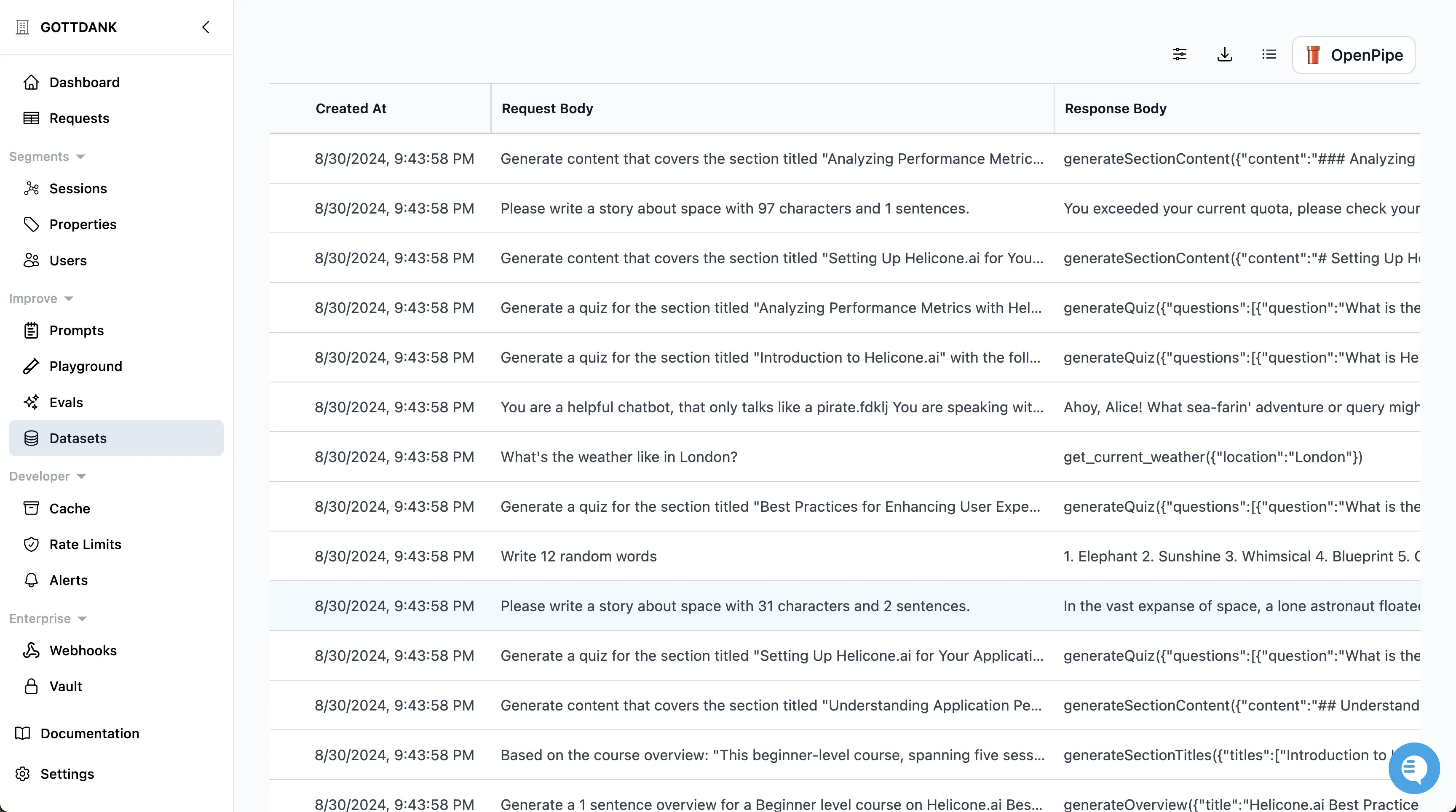Select the London weather request row
The width and height of the screenshot is (1456, 812).
[x=618, y=457]
